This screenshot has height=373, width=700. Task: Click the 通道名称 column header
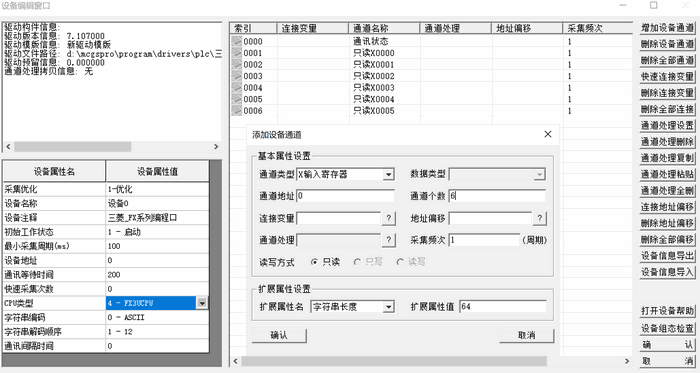pyautogui.click(x=384, y=28)
